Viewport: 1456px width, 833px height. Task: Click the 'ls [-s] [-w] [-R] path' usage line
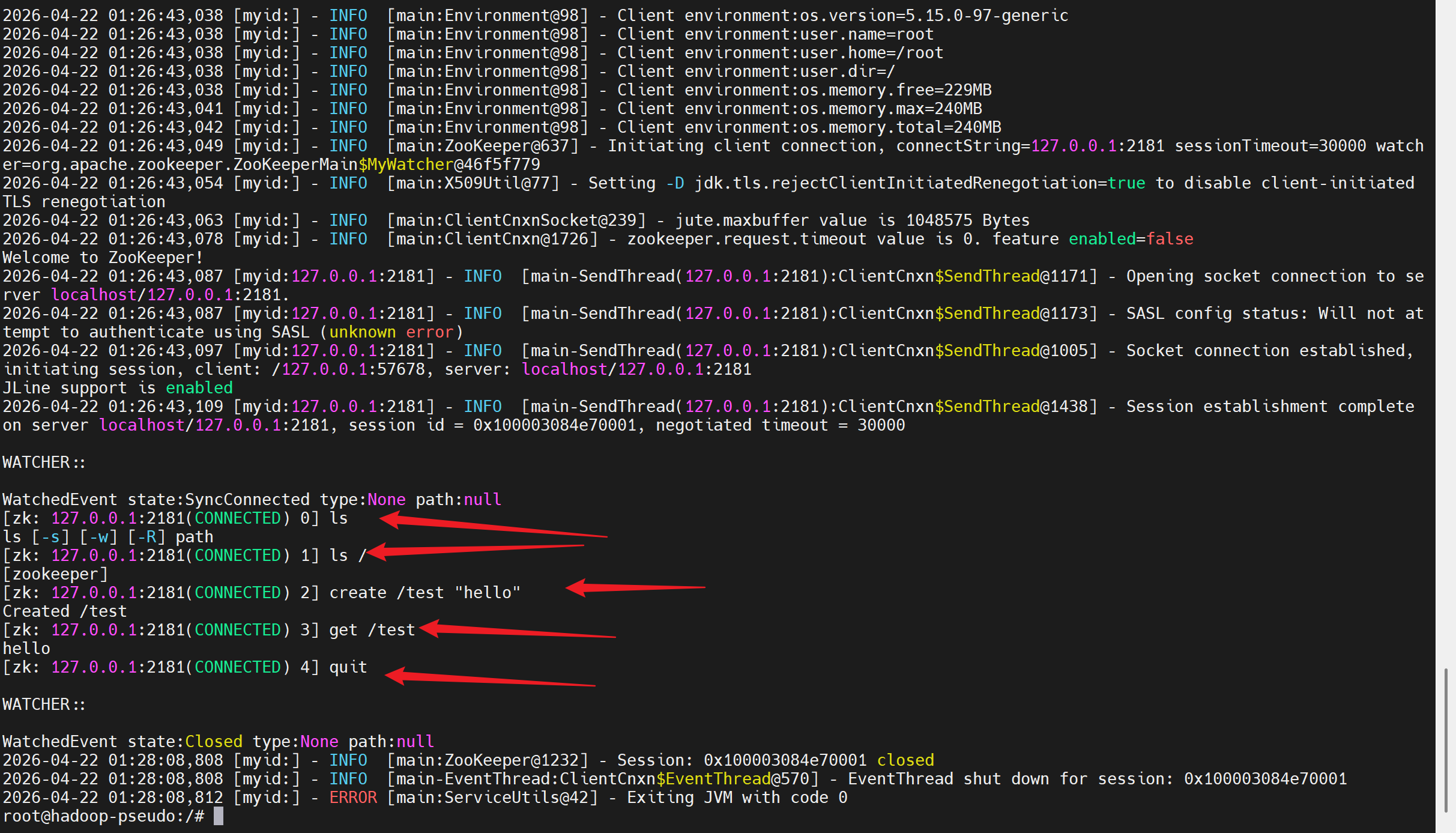click(107, 536)
